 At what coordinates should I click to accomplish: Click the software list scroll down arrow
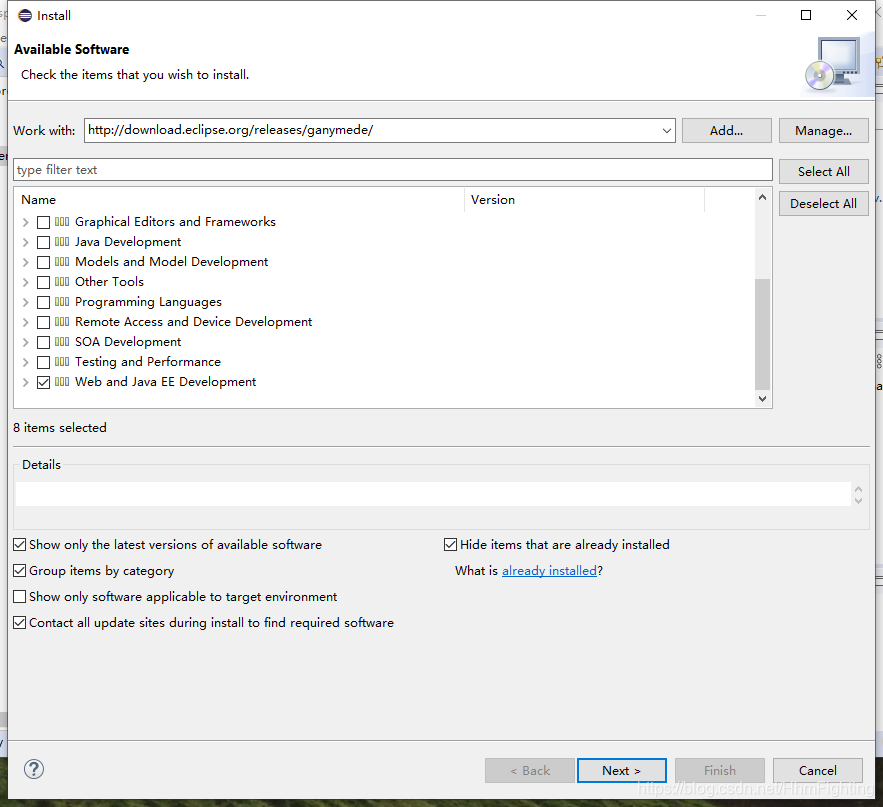pos(762,399)
